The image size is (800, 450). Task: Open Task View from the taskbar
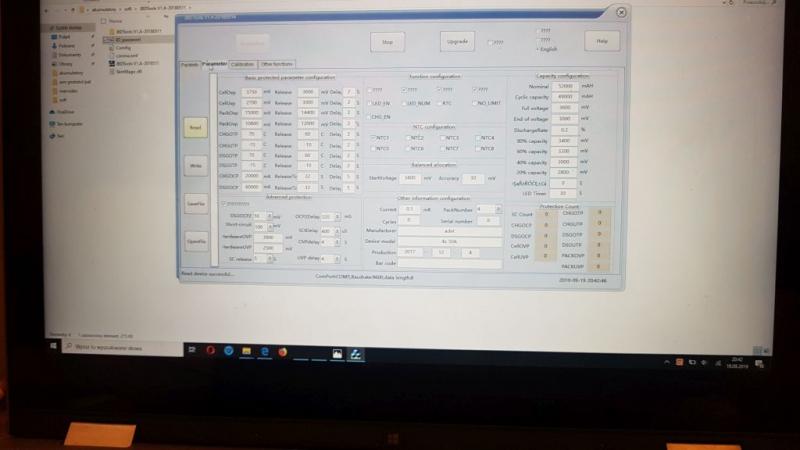[190, 349]
